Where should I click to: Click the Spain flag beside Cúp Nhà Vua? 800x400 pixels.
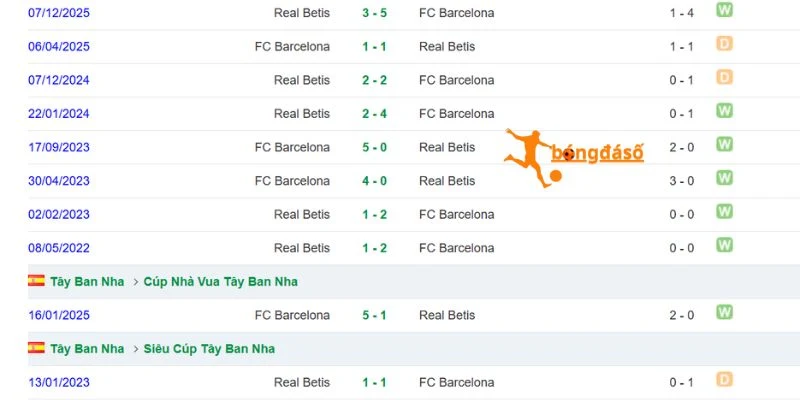pyautogui.click(x=36, y=281)
